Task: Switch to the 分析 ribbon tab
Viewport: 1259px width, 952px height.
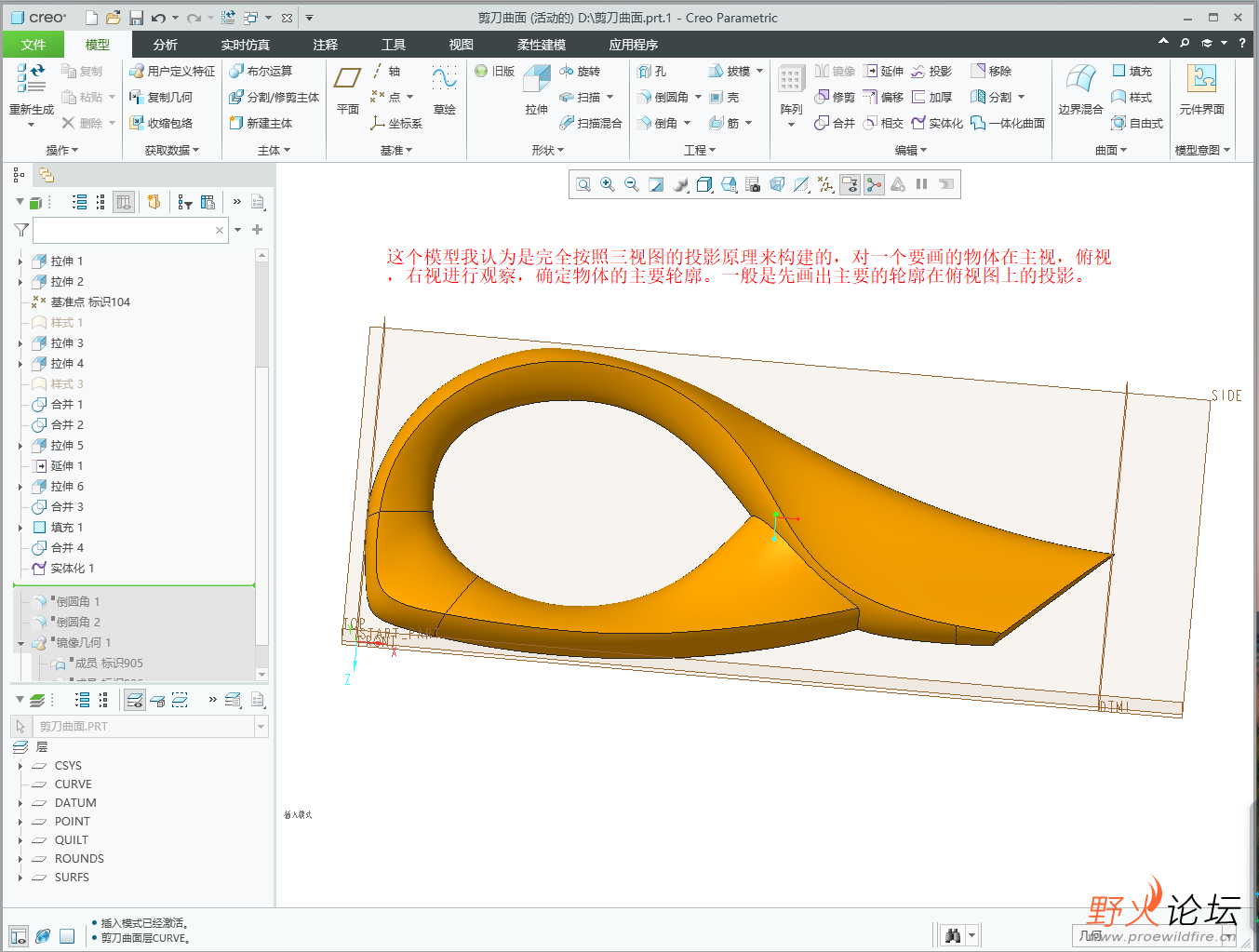Action: pos(166,45)
